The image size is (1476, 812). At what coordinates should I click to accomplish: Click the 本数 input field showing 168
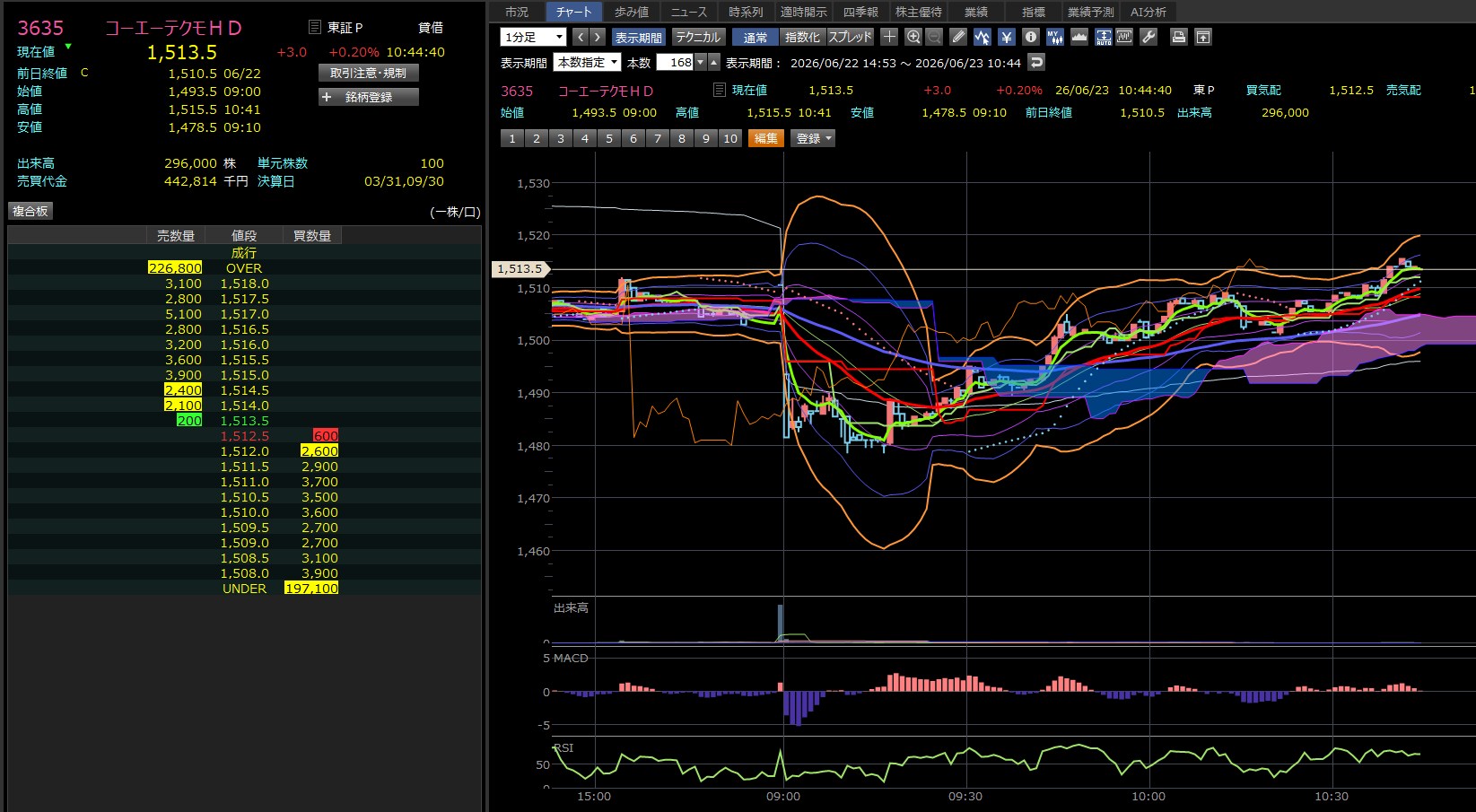click(676, 63)
